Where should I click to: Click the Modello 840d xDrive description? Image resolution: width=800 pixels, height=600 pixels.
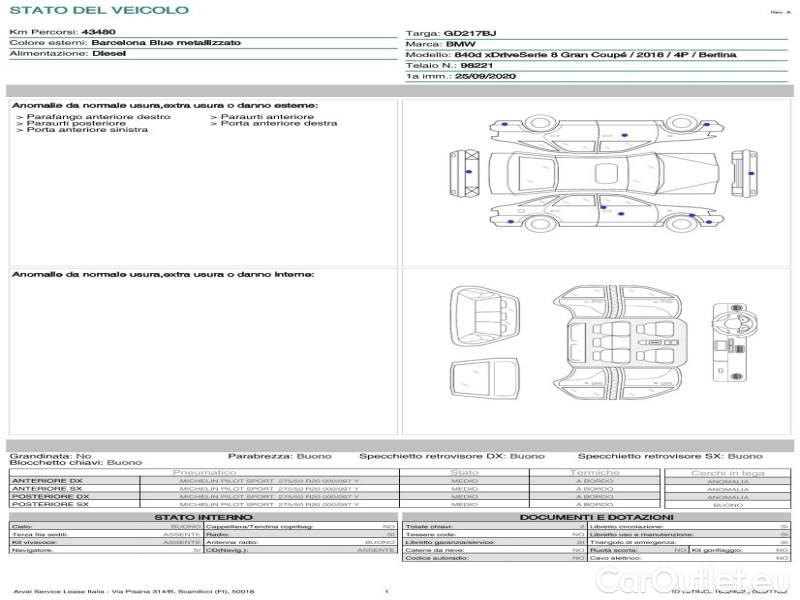(x=595, y=55)
